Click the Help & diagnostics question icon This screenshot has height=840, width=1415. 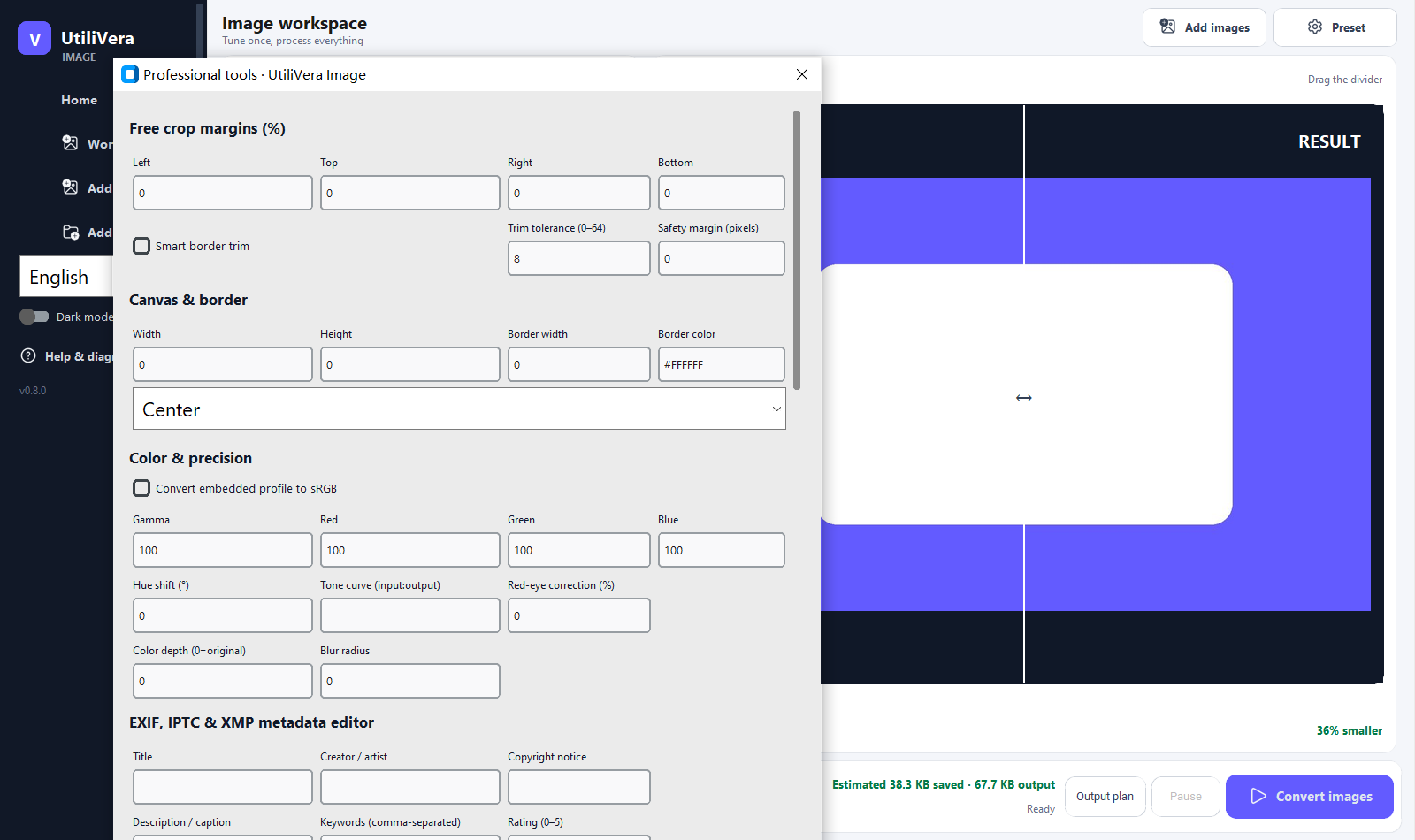28,355
